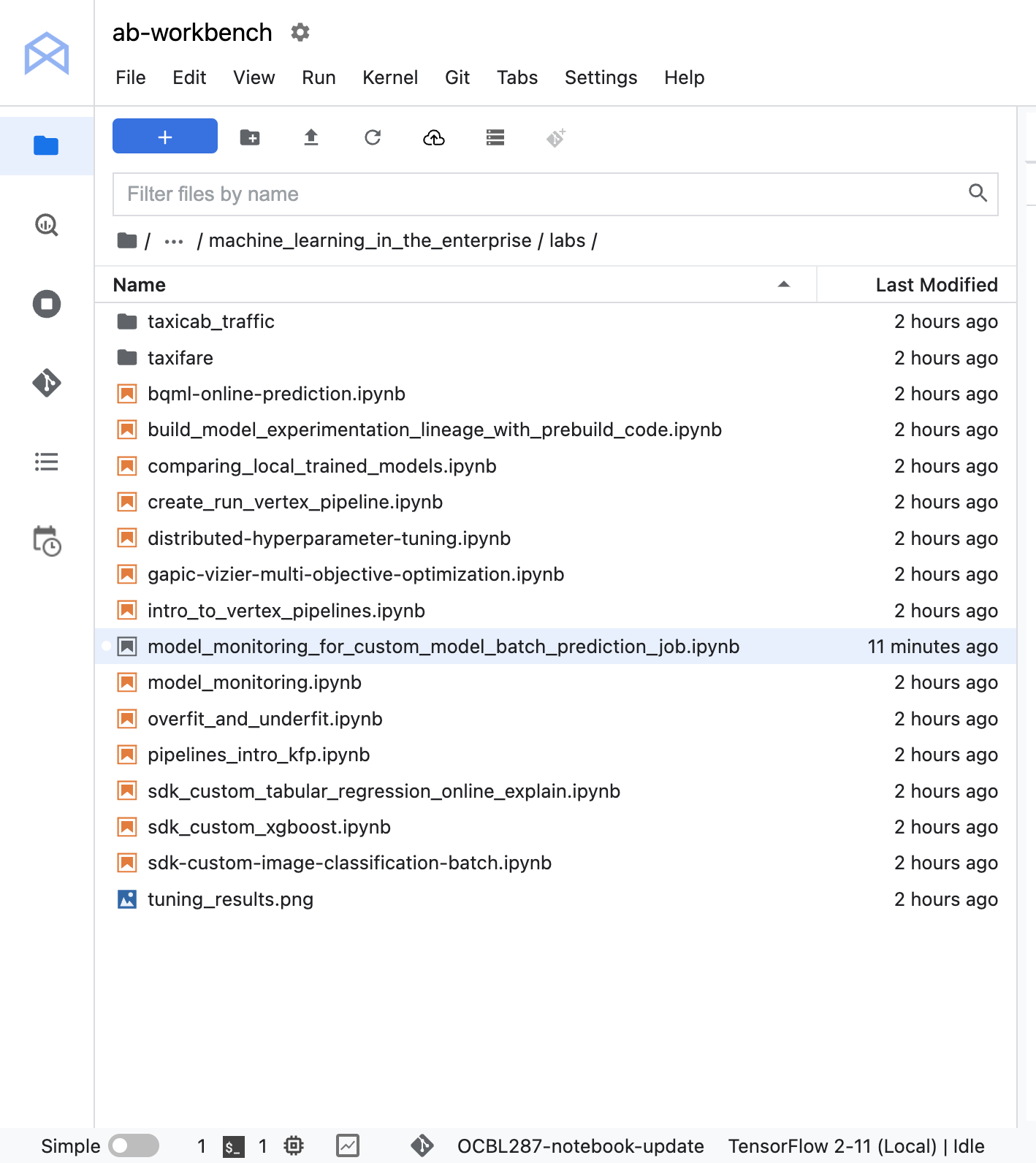Screen dimensions: 1036x1163
Task: Sort files by Name column arrow
Action: click(x=783, y=285)
